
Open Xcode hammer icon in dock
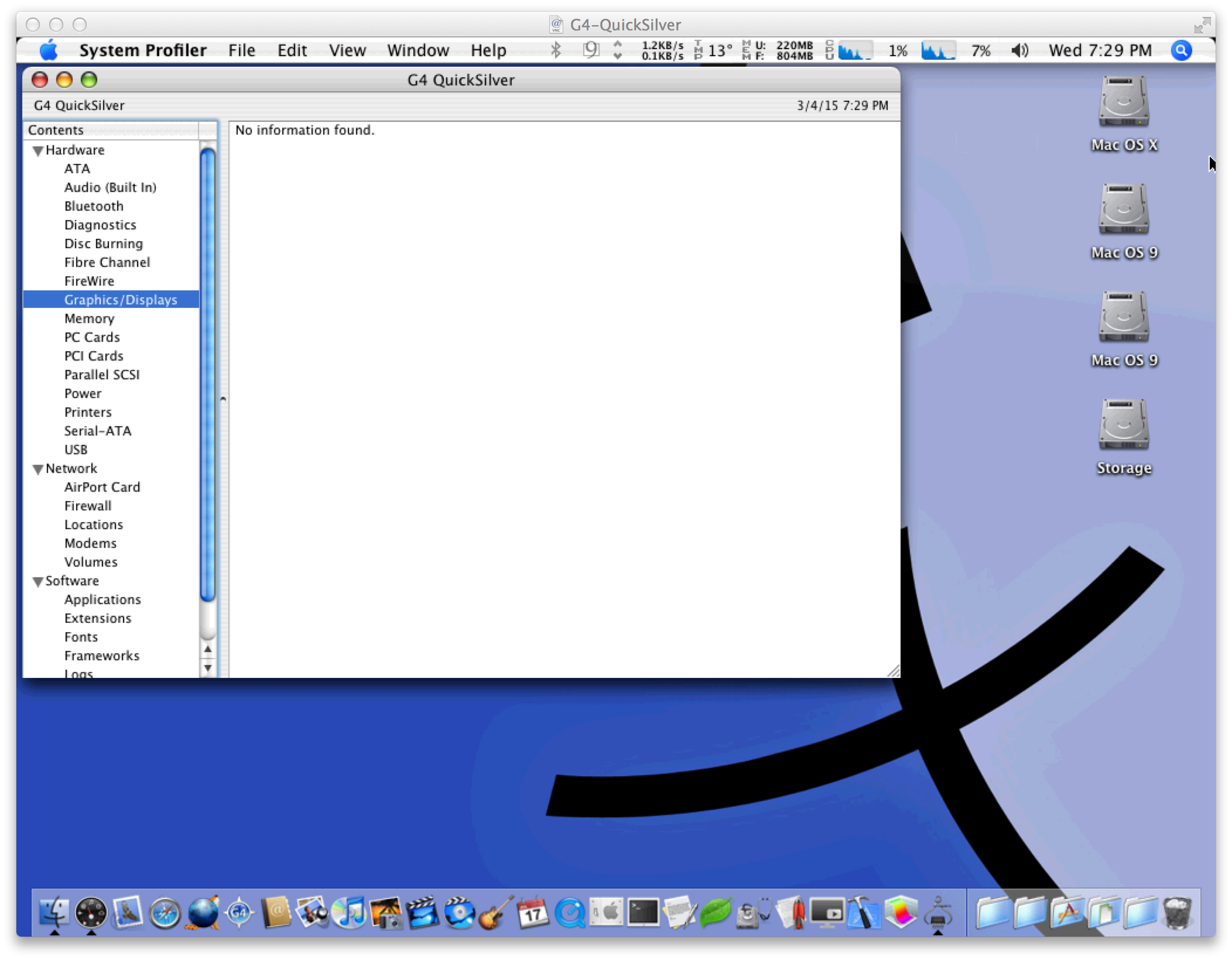tap(864, 912)
